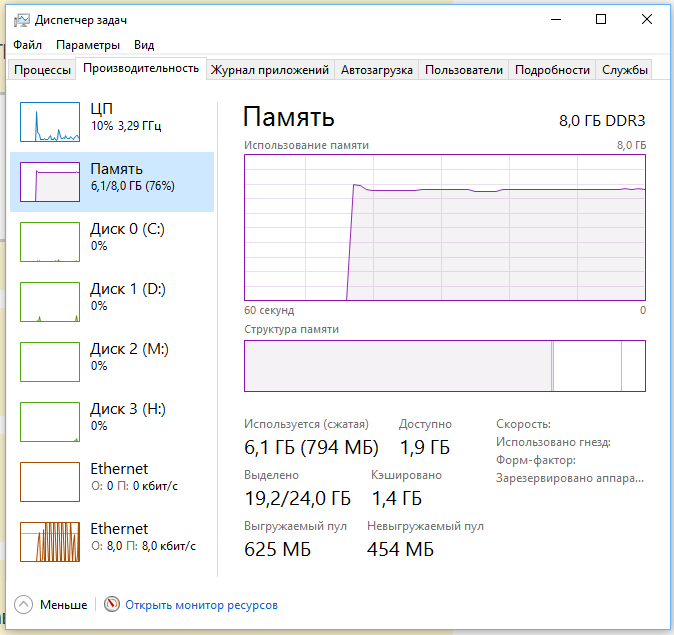The width and height of the screenshot is (674, 635).
Task: Select the idle Ethernet adapter graph
Action: [x=50, y=482]
